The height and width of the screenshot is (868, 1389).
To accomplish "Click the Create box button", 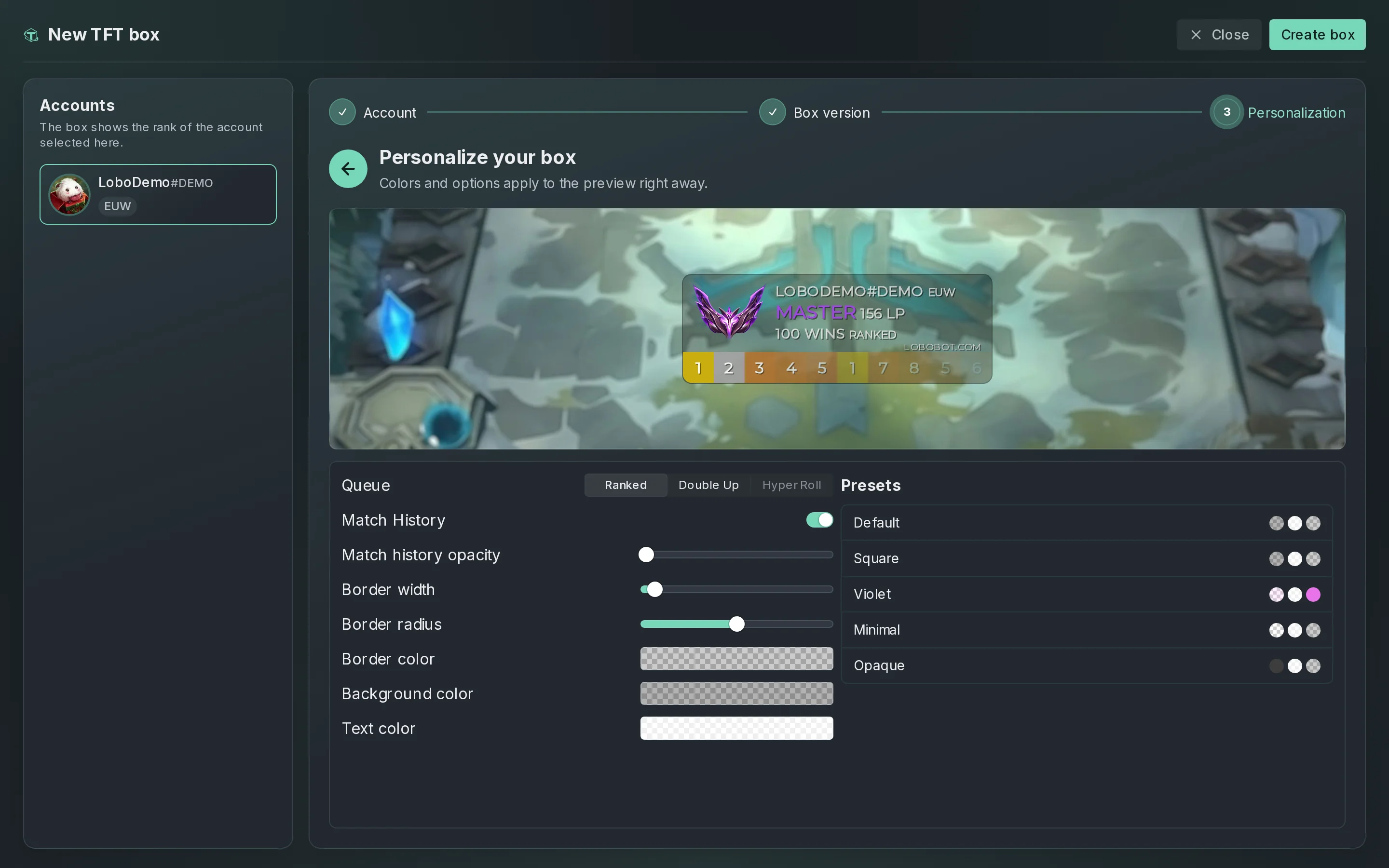I will click(x=1317, y=35).
